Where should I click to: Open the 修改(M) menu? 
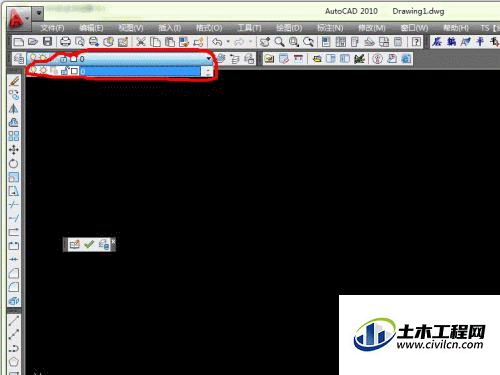(x=372, y=28)
